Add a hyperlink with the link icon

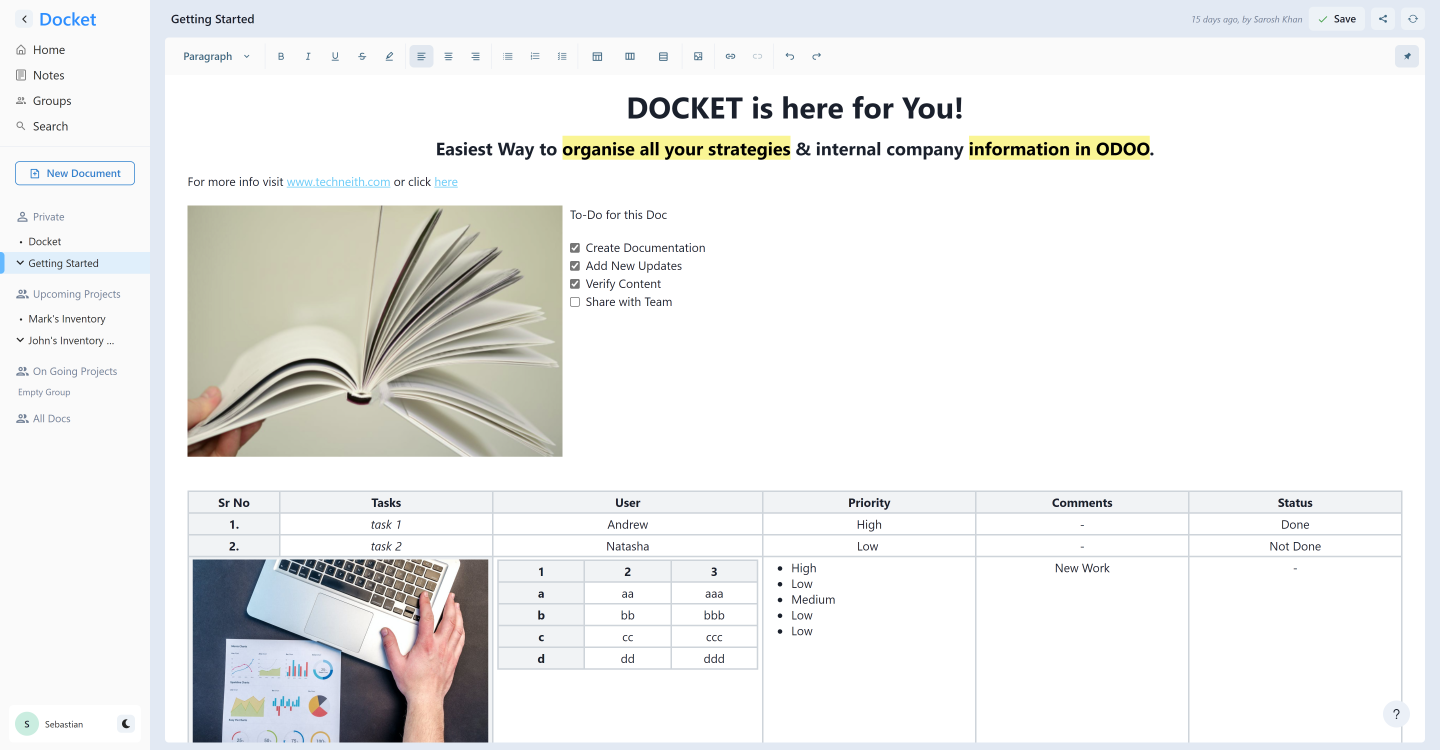point(730,56)
